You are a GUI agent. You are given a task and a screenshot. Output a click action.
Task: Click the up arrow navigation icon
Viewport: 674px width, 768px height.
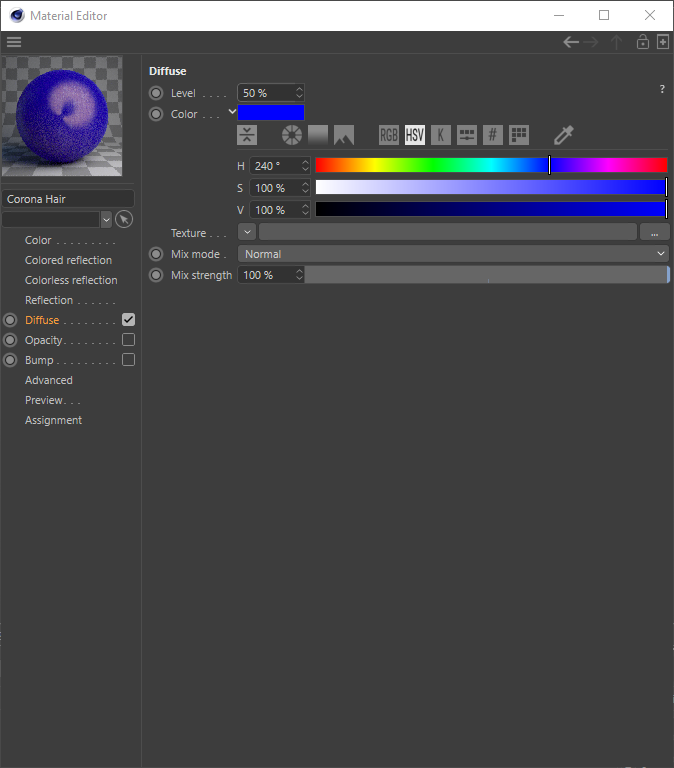click(x=617, y=42)
